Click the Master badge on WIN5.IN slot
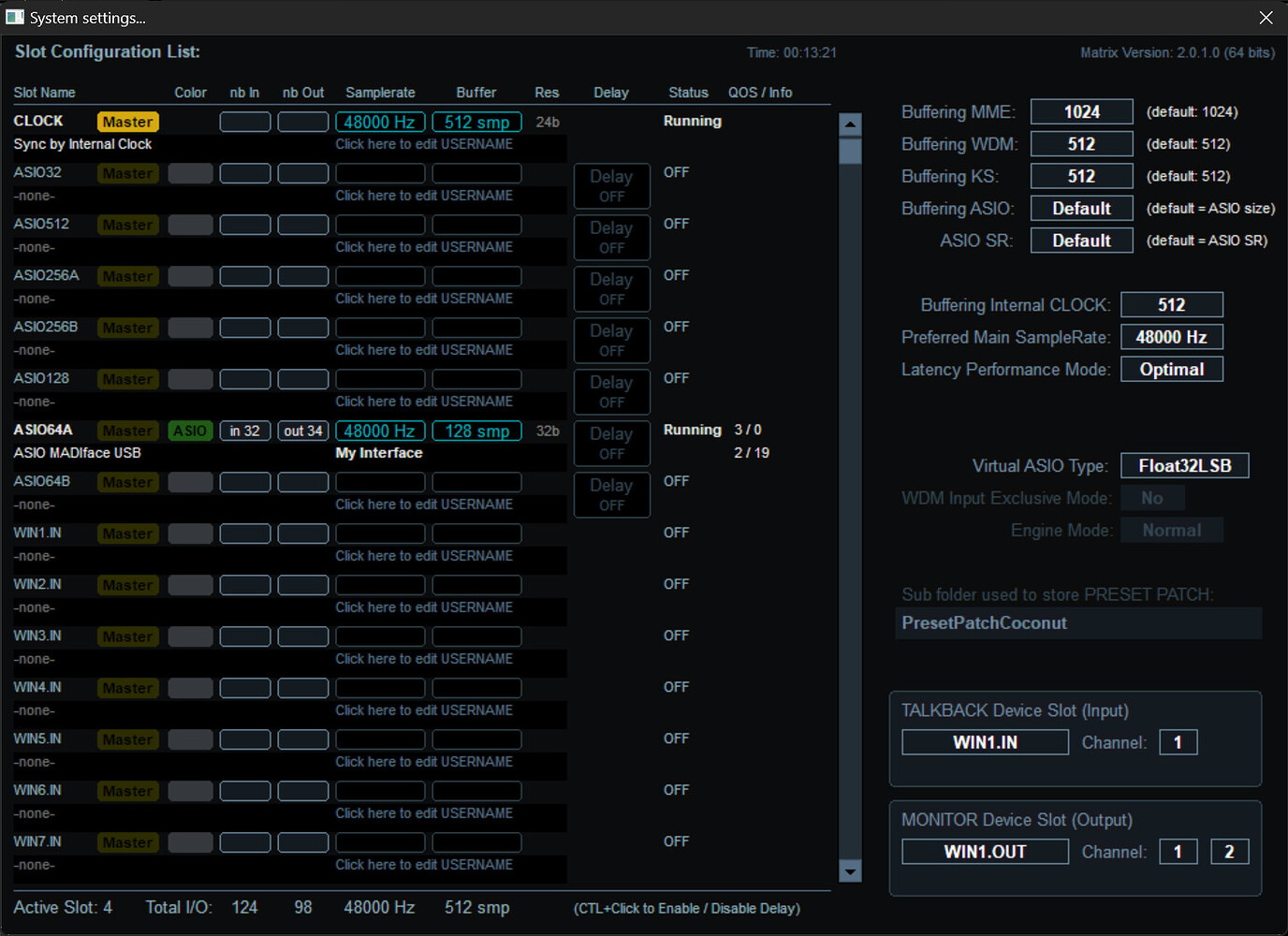Screen dimensions: 1288x936 [127, 739]
